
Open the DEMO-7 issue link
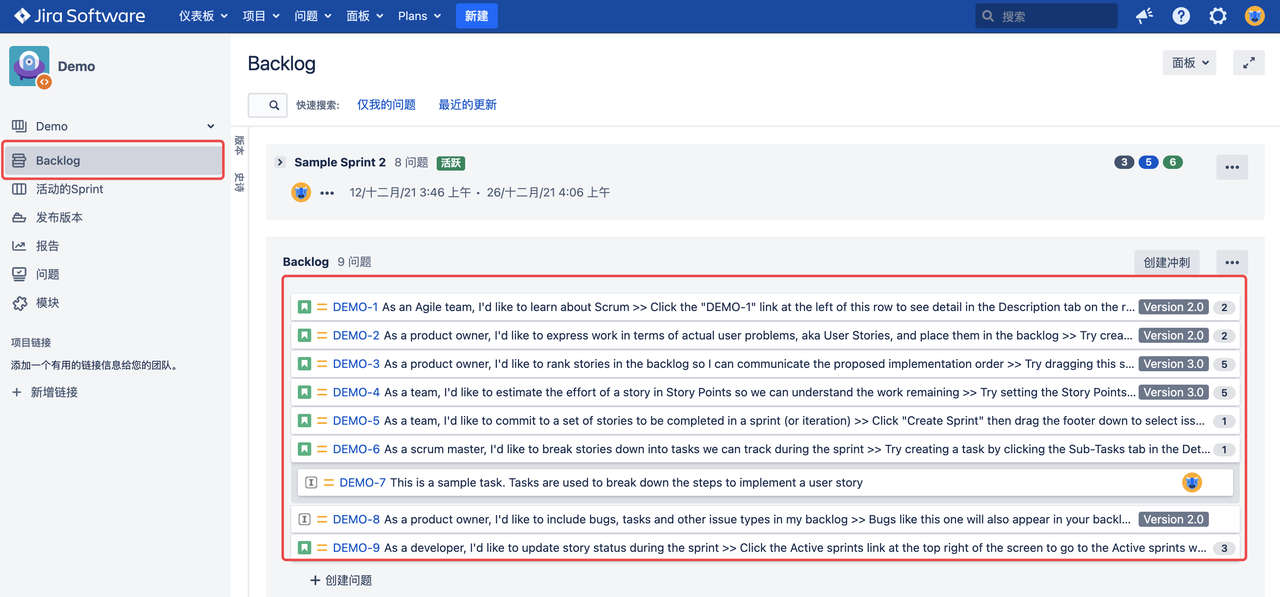362,482
